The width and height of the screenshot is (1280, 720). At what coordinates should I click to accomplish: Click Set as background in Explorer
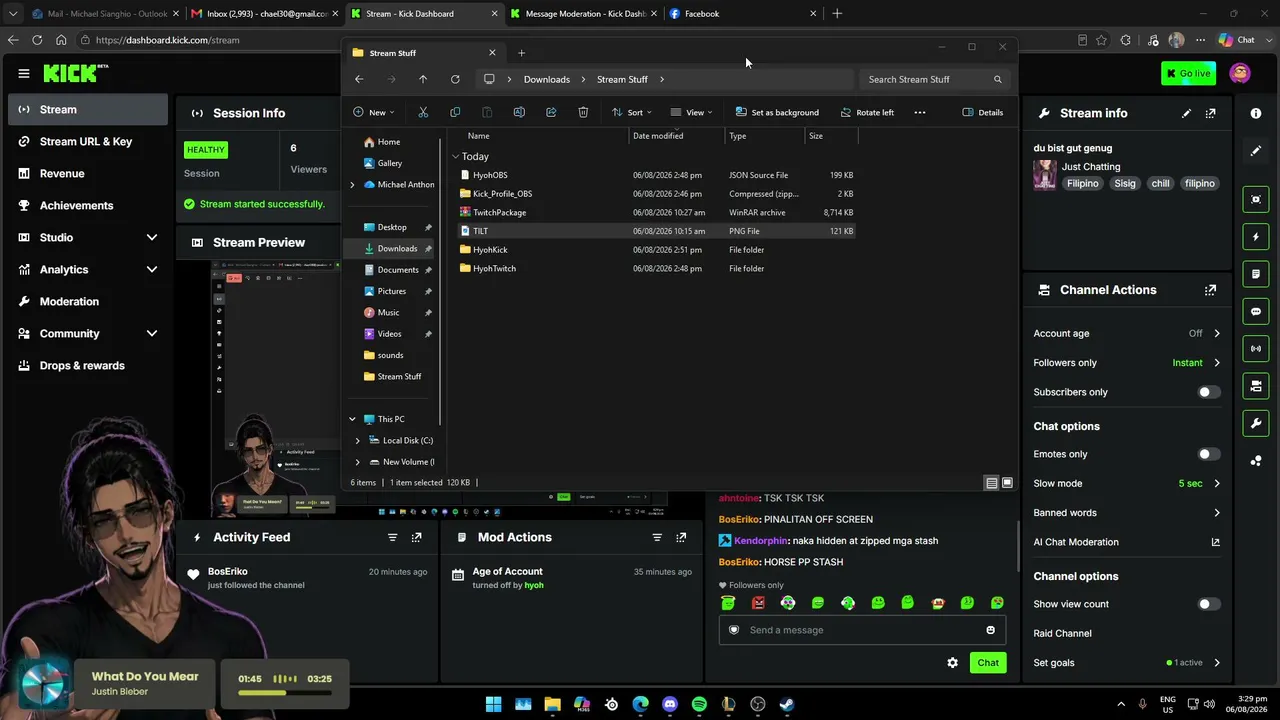tap(777, 112)
